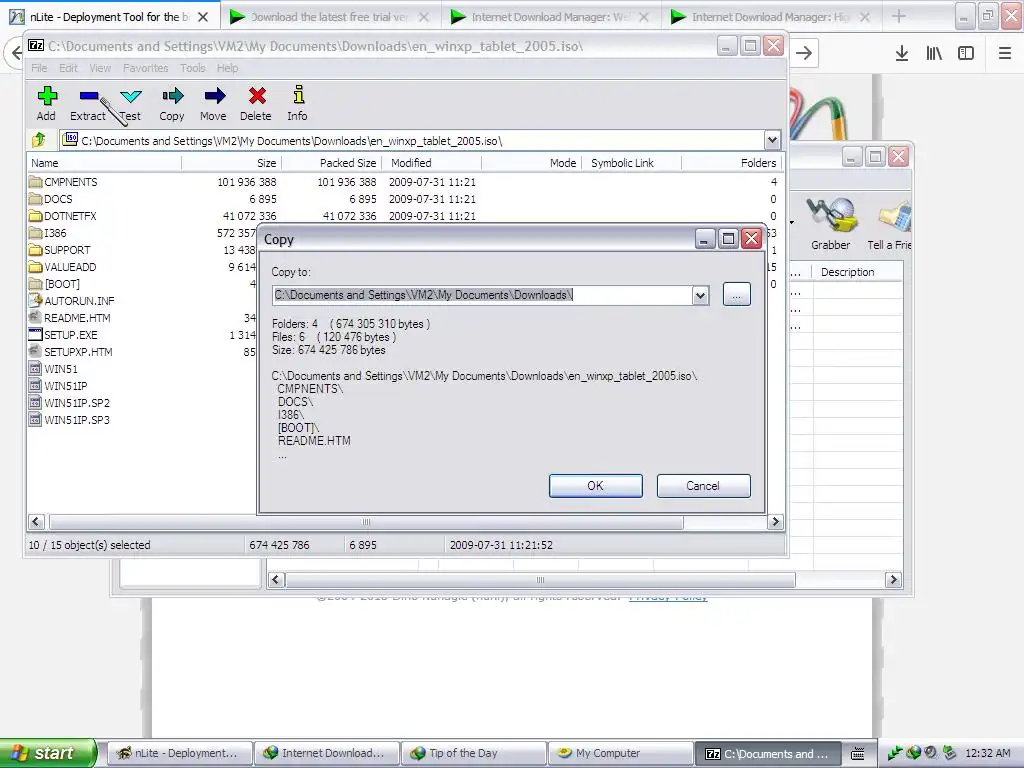Toggle the Firefox sidebar icon

click(x=966, y=53)
